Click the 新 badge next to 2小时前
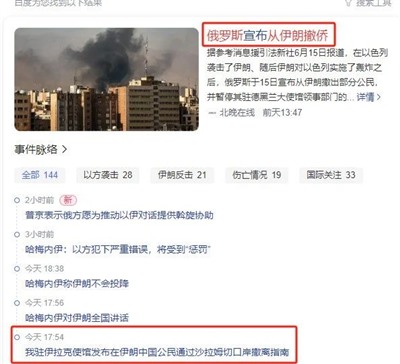400x364 pixels. (x=68, y=200)
